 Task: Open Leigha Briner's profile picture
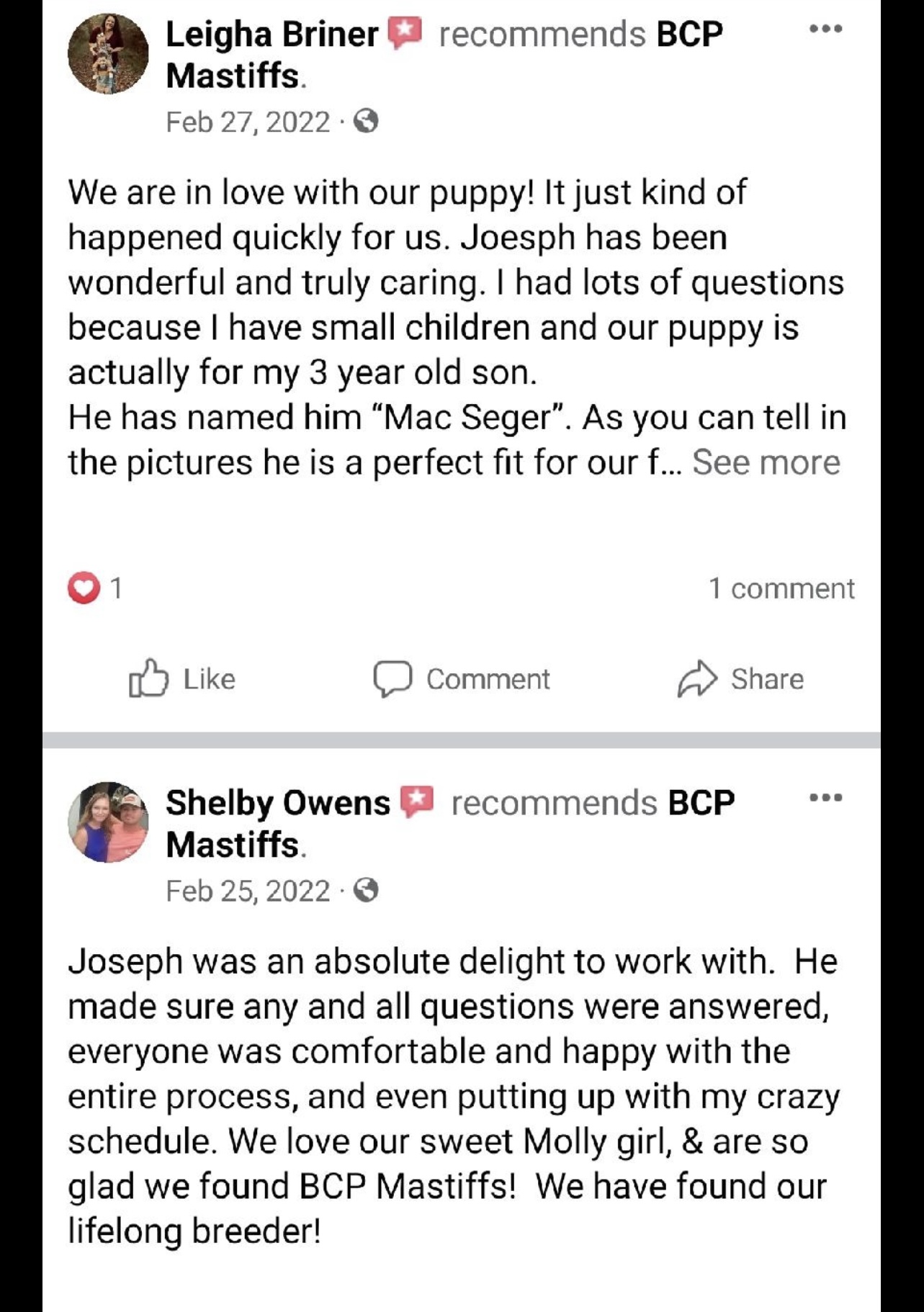point(108,54)
